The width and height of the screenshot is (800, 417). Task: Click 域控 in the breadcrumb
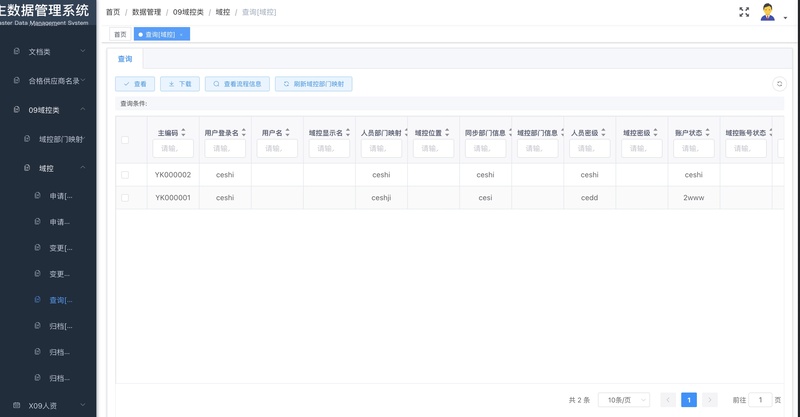coord(222,12)
